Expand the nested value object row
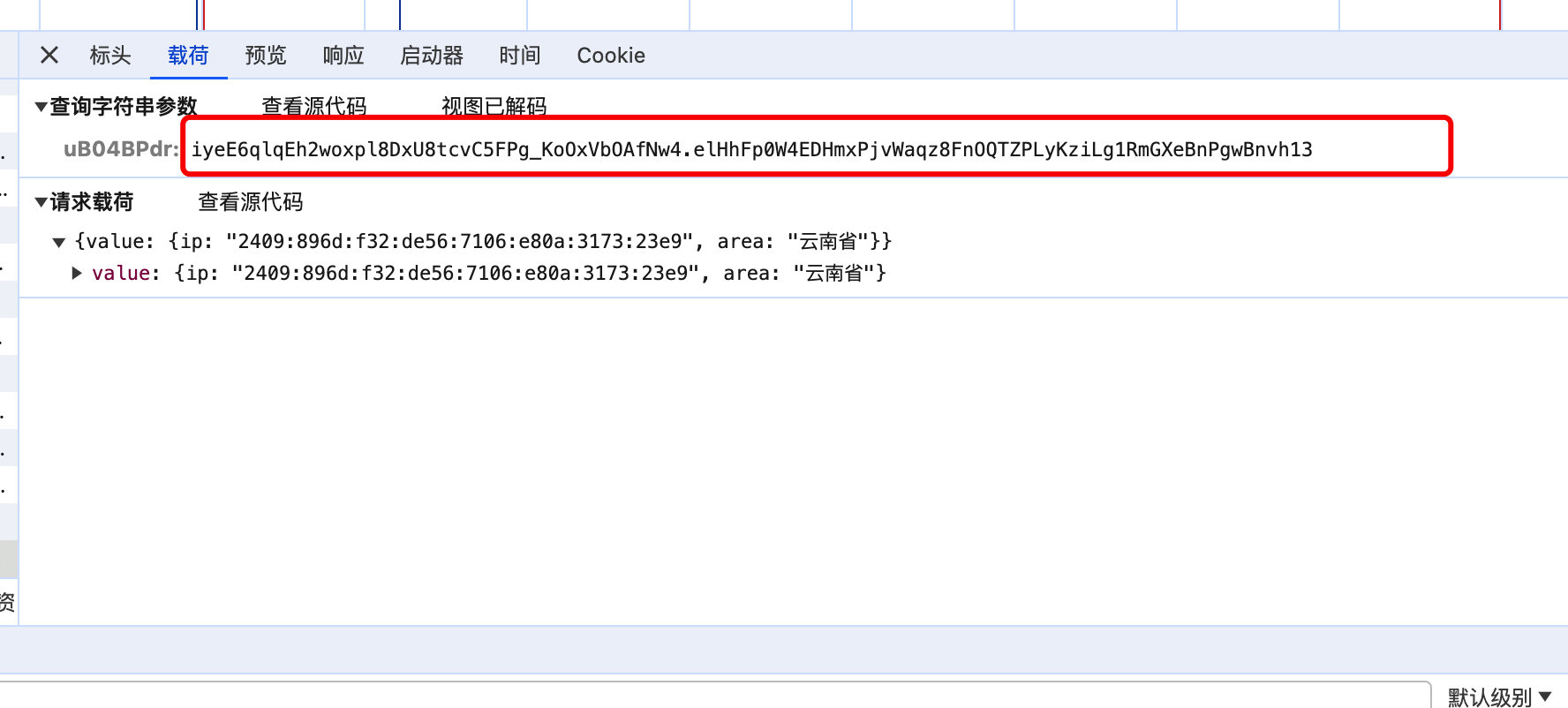Screen dimensions: 1568x708 [77, 274]
